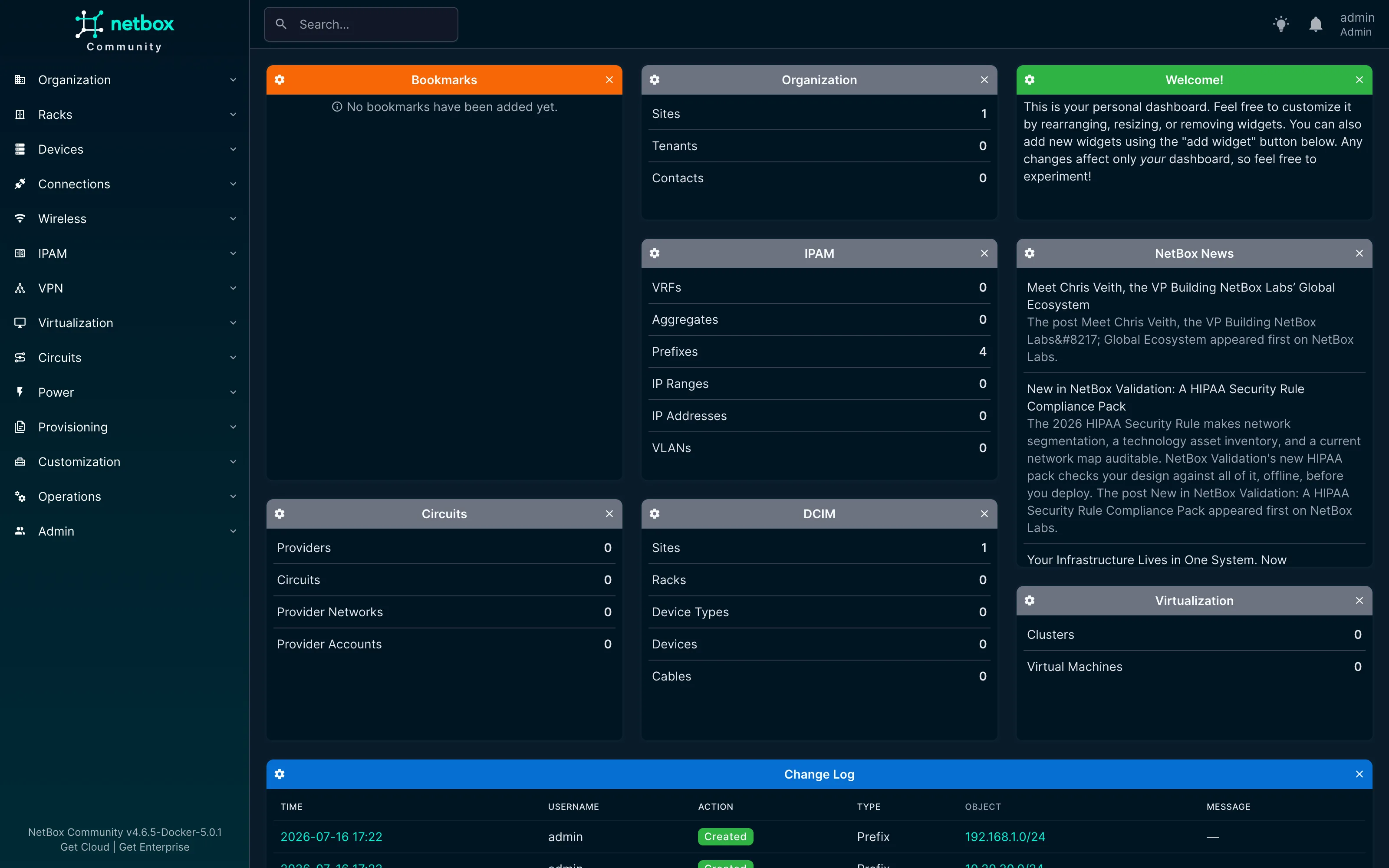Expand the Racks sidebar menu

pyautogui.click(x=125, y=115)
